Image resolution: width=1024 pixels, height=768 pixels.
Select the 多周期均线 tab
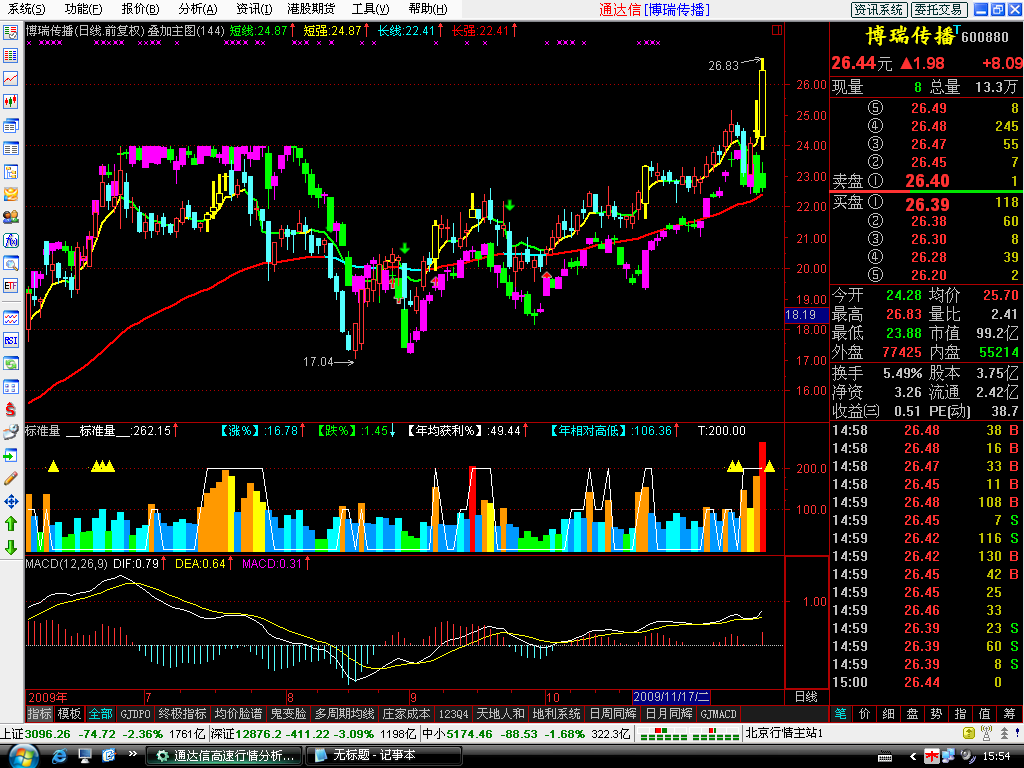(345, 714)
